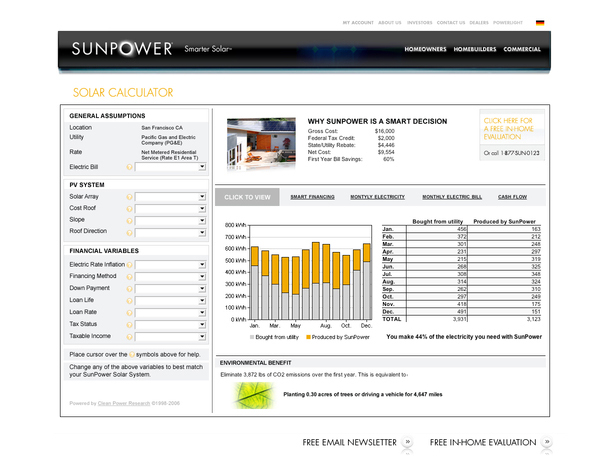Screen dimensions: 600x471
Task: Open the Homeowners navigation menu
Action: pyautogui.click(x=425, y=49)
